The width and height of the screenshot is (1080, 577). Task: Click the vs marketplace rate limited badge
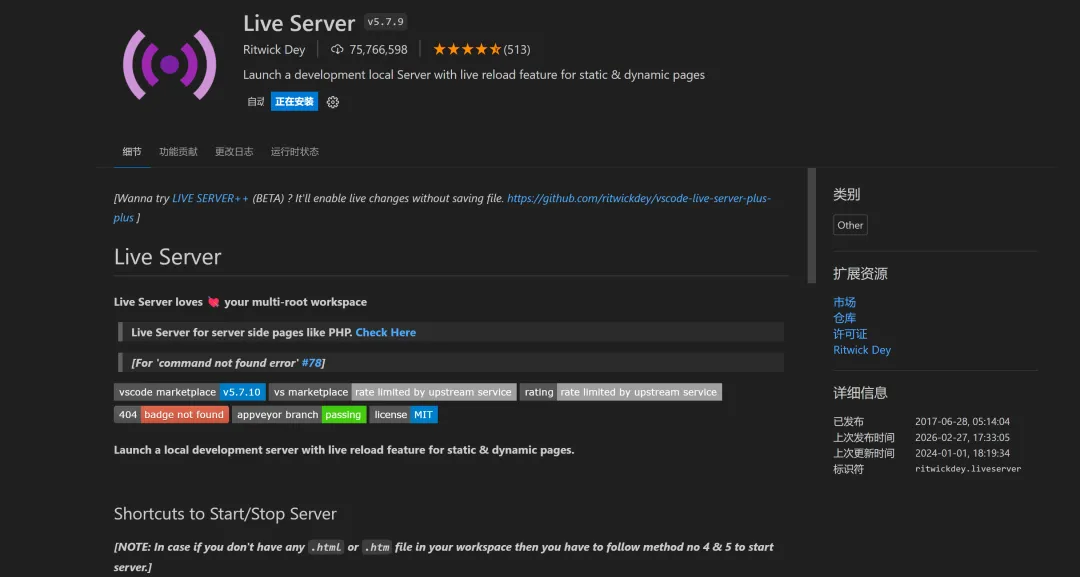point(393,392)
